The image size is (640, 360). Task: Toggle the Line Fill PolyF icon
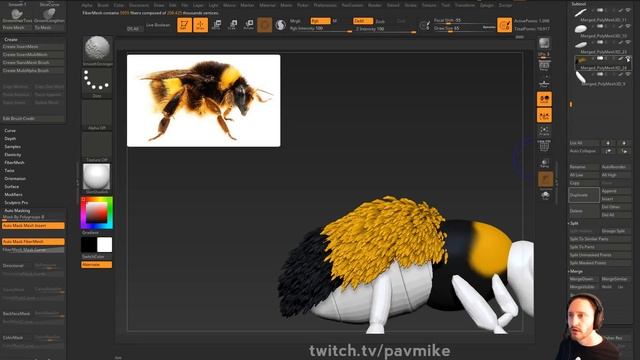click(544, 146)
